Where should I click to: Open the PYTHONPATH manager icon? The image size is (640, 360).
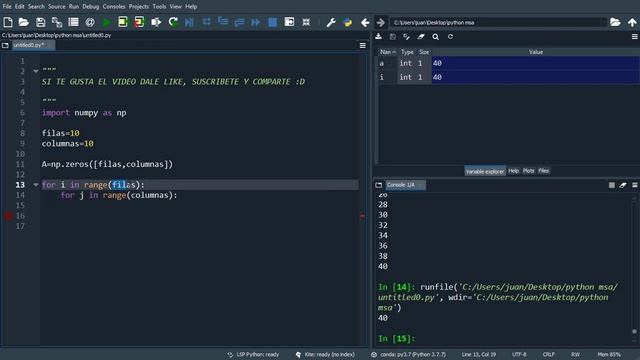[348, 22]
